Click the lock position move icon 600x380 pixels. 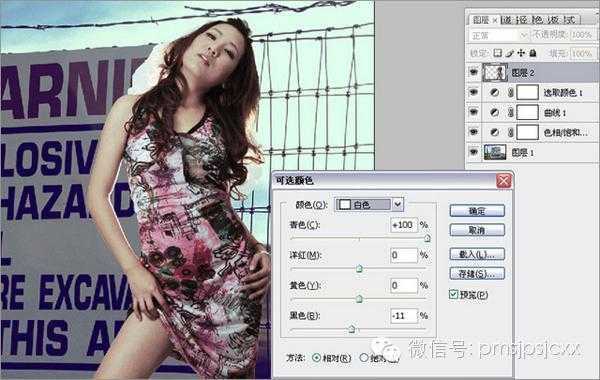click(521, 53)
